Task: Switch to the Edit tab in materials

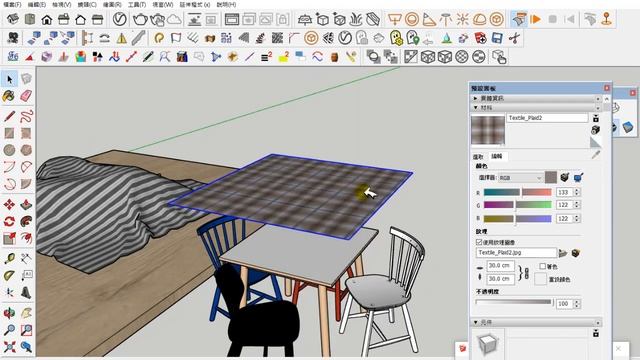Action: [496, 156]
